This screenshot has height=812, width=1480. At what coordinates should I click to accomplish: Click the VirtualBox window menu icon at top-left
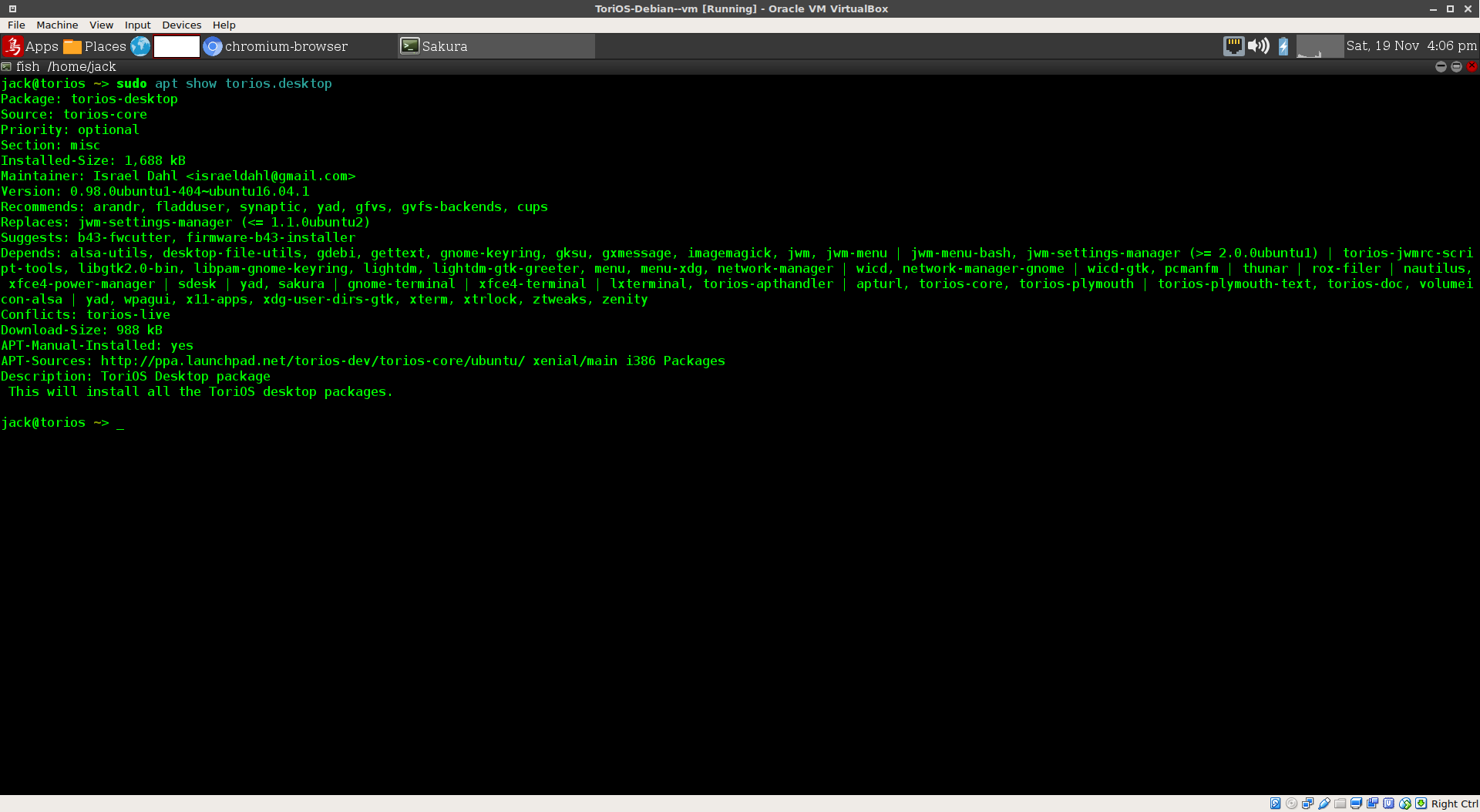coord(12,8)
